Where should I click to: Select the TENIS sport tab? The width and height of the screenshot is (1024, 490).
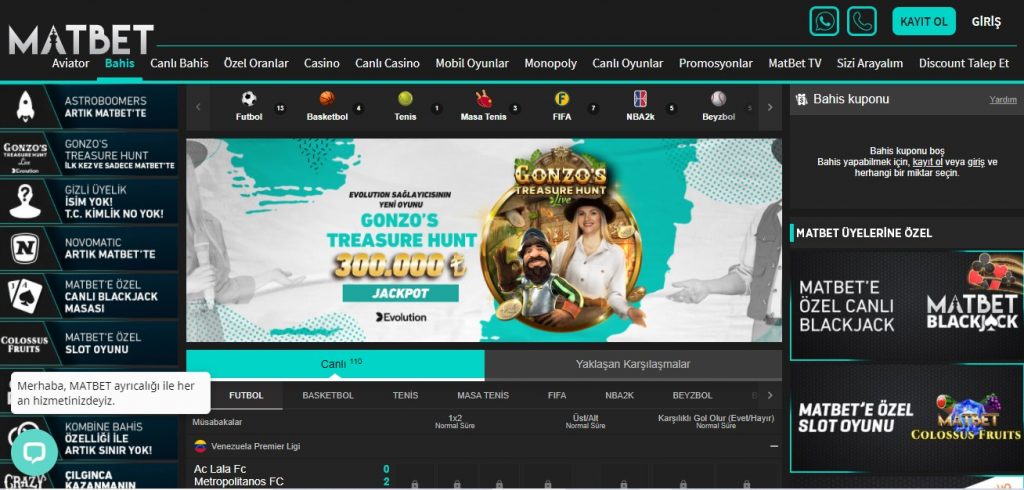coord(406,395)
